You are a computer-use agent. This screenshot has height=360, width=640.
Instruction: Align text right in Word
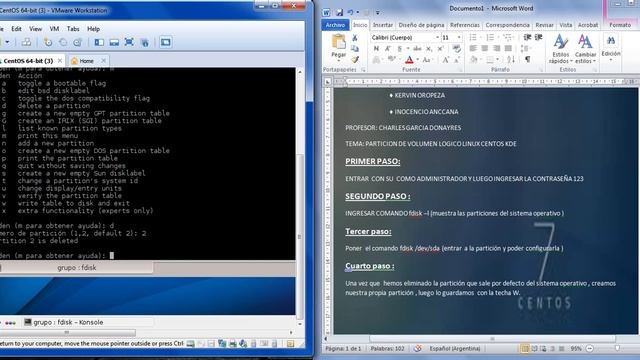click(496, 49)
